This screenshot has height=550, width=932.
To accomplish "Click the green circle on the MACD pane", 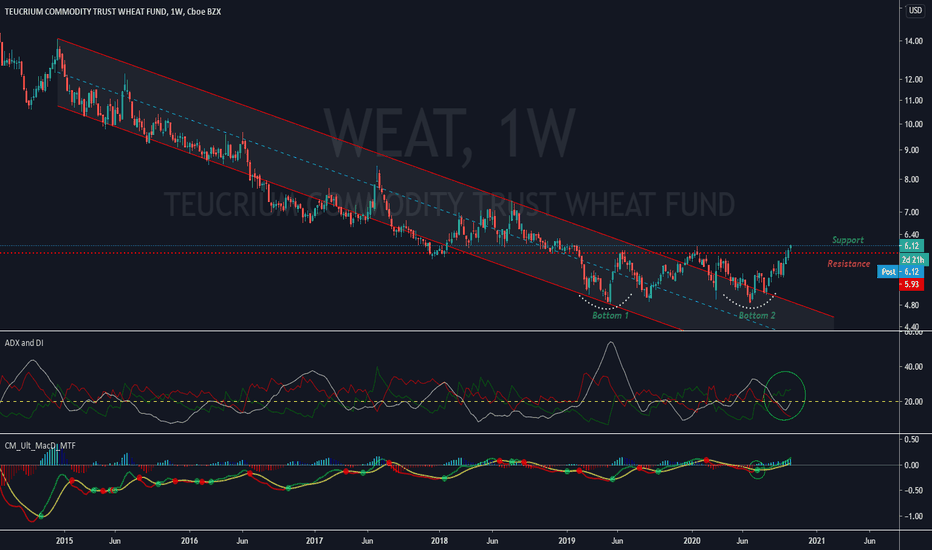I will click(x=757, y=470).
